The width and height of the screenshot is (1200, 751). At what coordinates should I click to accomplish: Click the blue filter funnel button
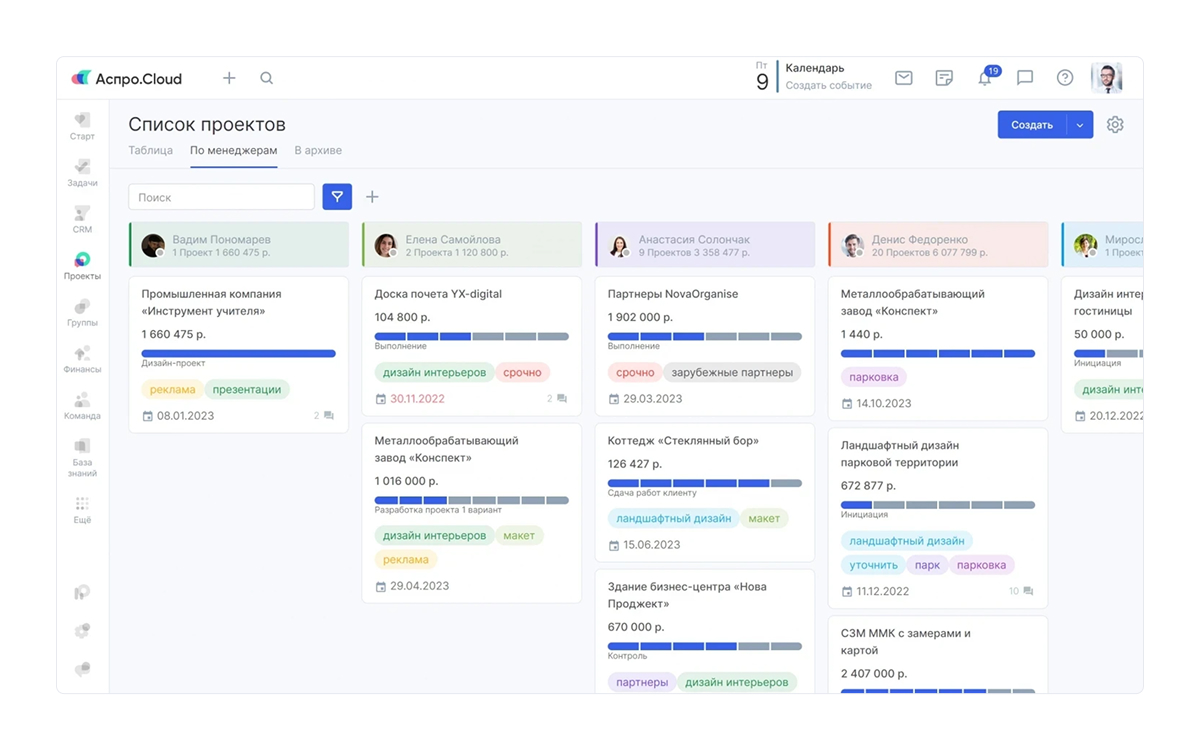click(x=337, y=197)
